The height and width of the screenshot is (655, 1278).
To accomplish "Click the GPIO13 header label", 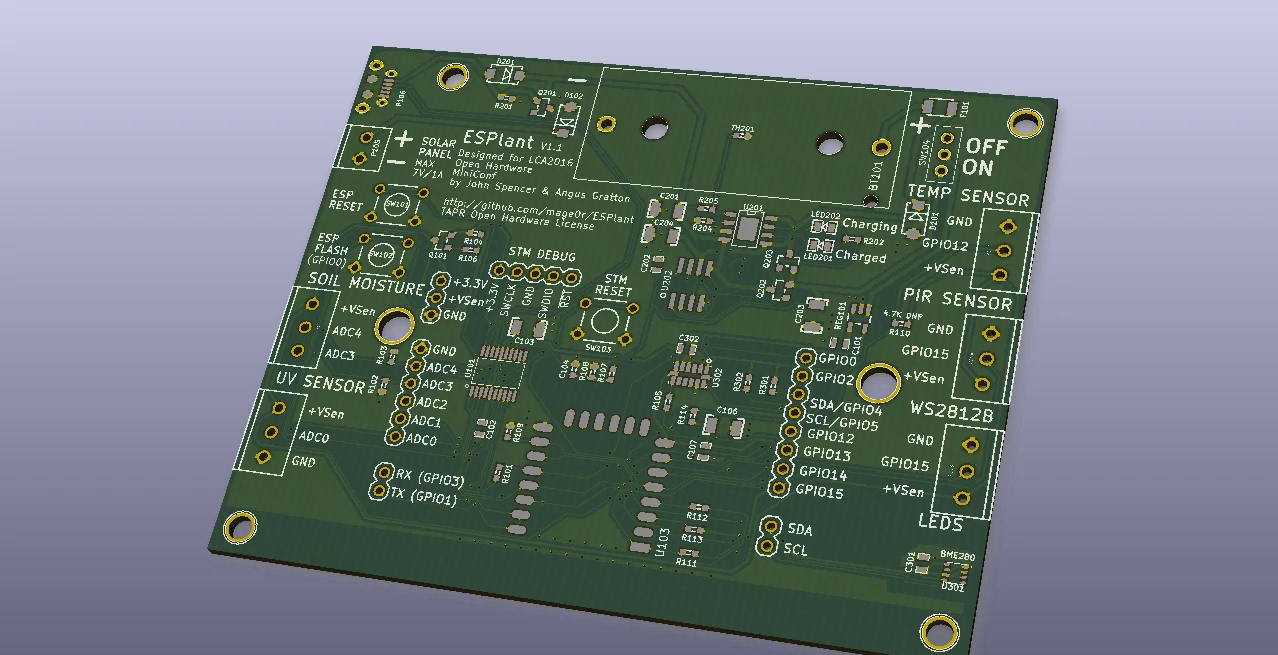I will tap(826, 456).
